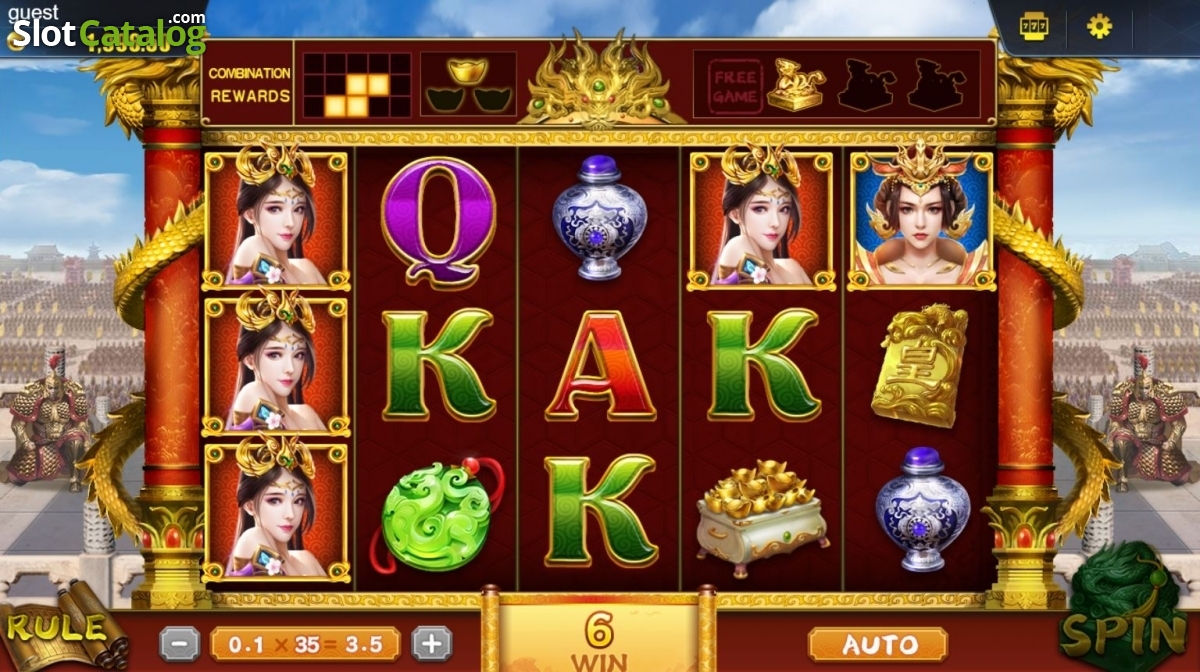The image size is (1200, 672).
Task: Click the Combination Rewards label
Action: 250,85
